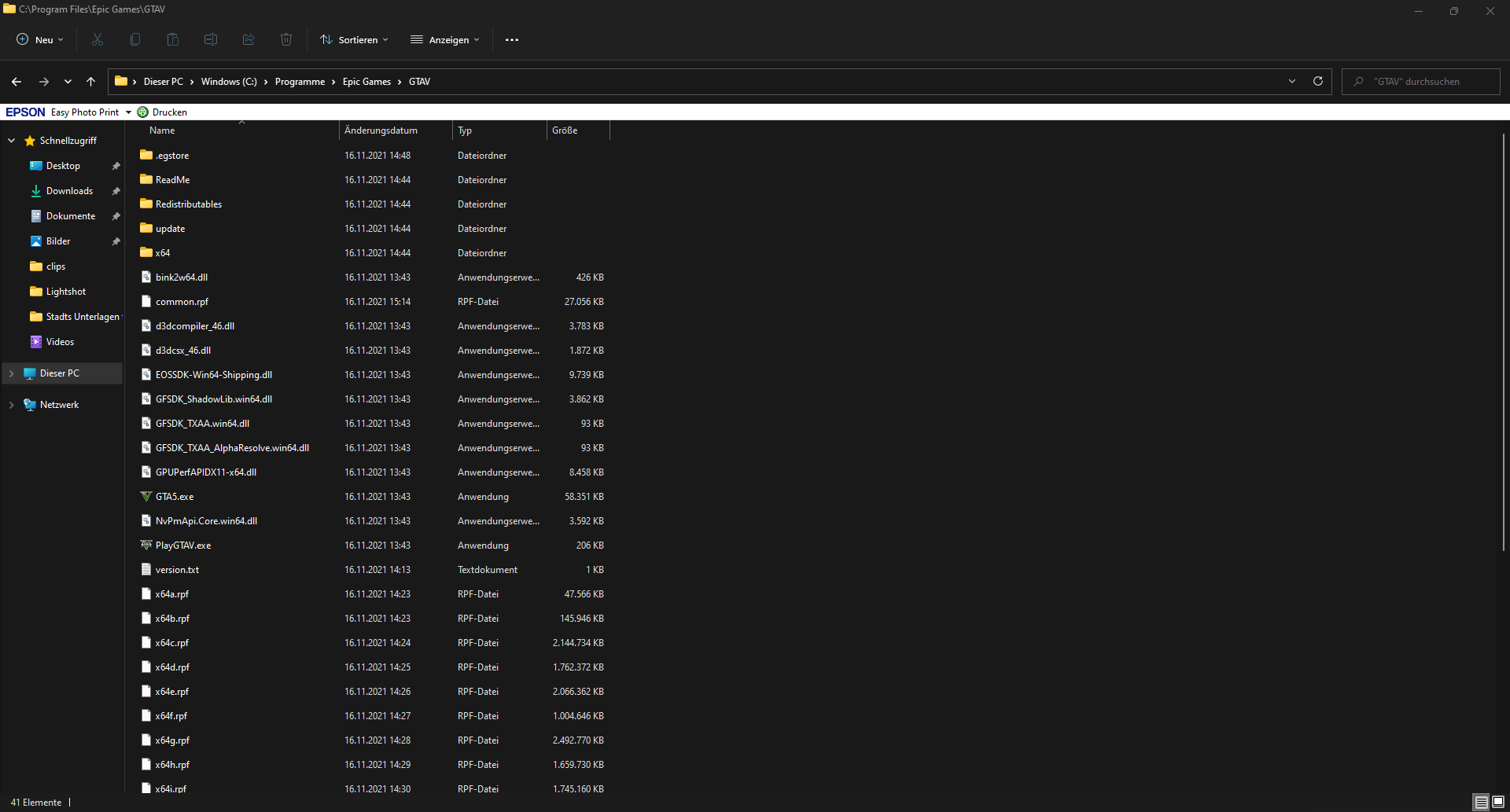Switch to large icons view in status bar
Viewport: 1510px width, 812px height.
coord(1498,803)
